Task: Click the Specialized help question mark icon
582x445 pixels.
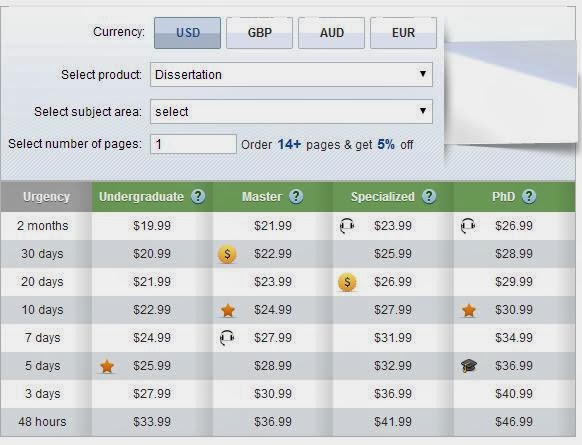Action: point(429,196)
